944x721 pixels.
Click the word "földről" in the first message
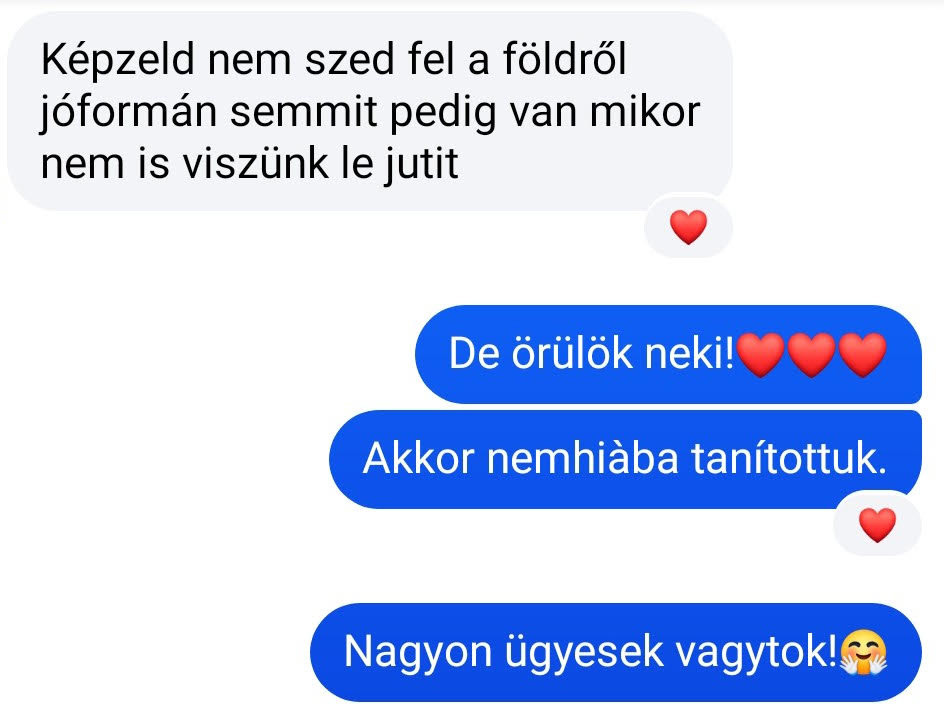point(565,60)
